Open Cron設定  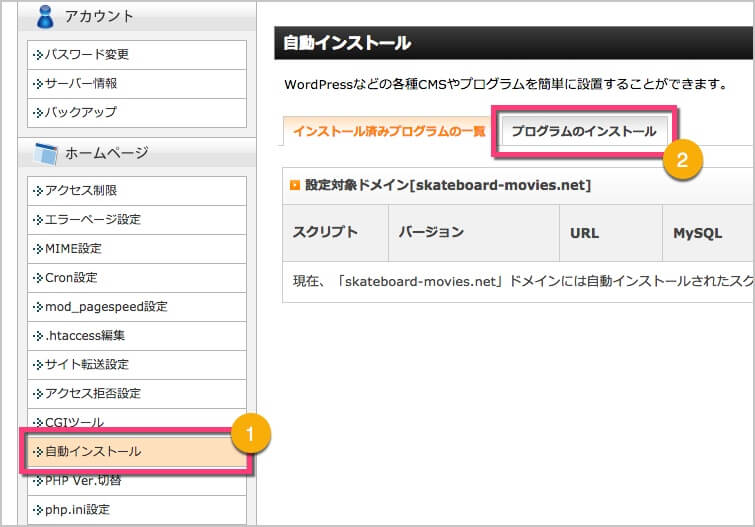(137, 278)
